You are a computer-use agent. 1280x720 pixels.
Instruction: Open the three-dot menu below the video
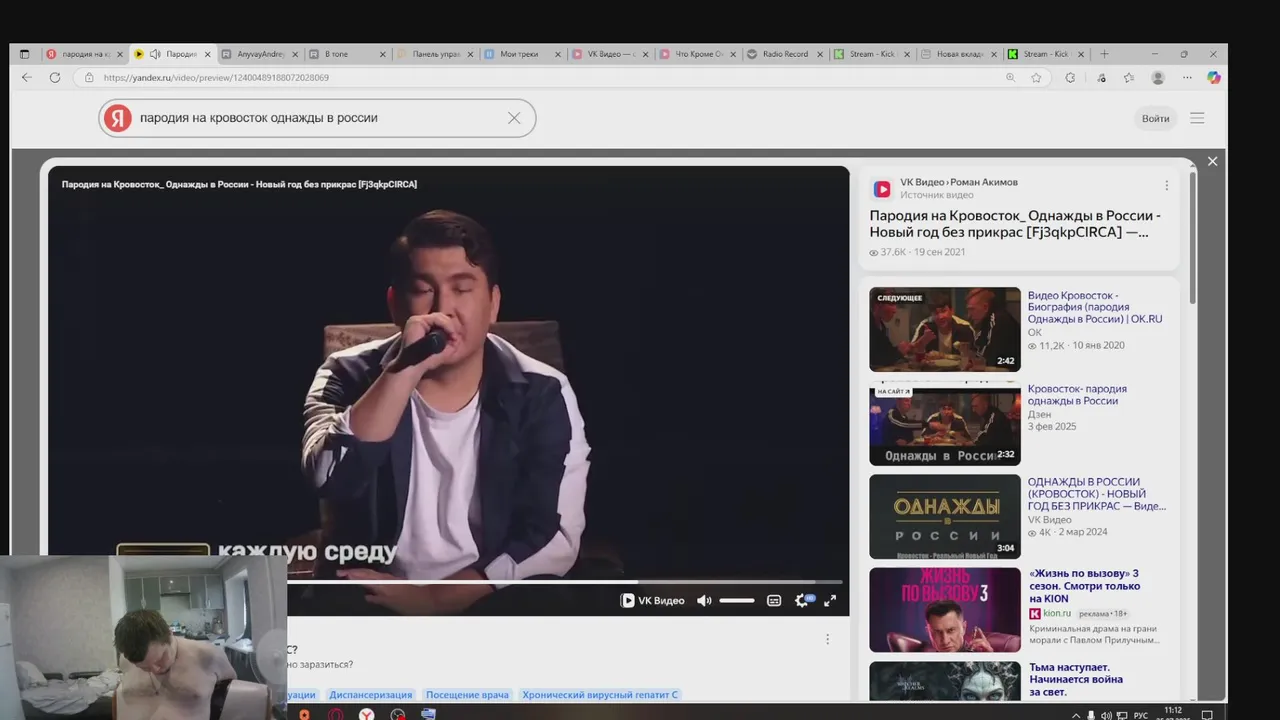[827, 639]
